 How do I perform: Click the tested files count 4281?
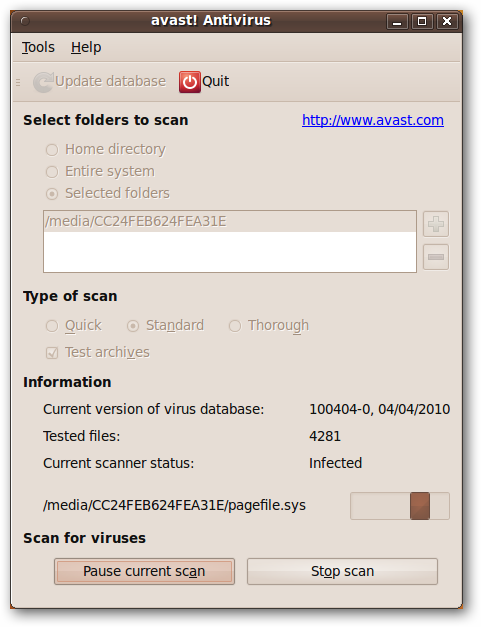coord(325,436)
